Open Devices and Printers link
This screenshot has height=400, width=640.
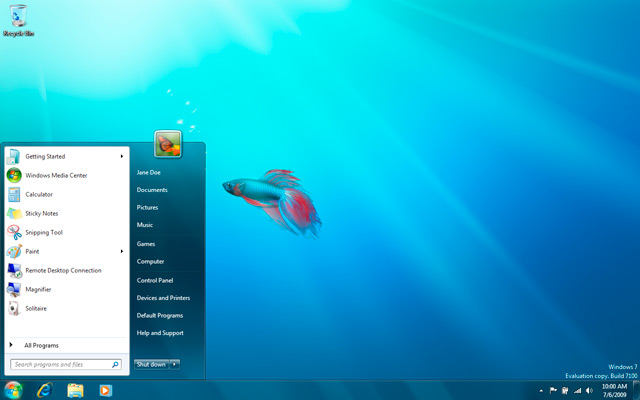[163, 298]
